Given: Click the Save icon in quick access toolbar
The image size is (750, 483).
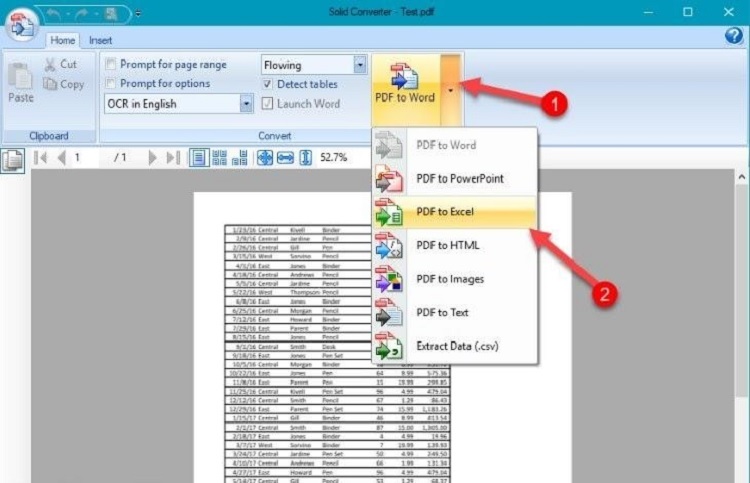Looking at the screenshot, I should [111, 14].
